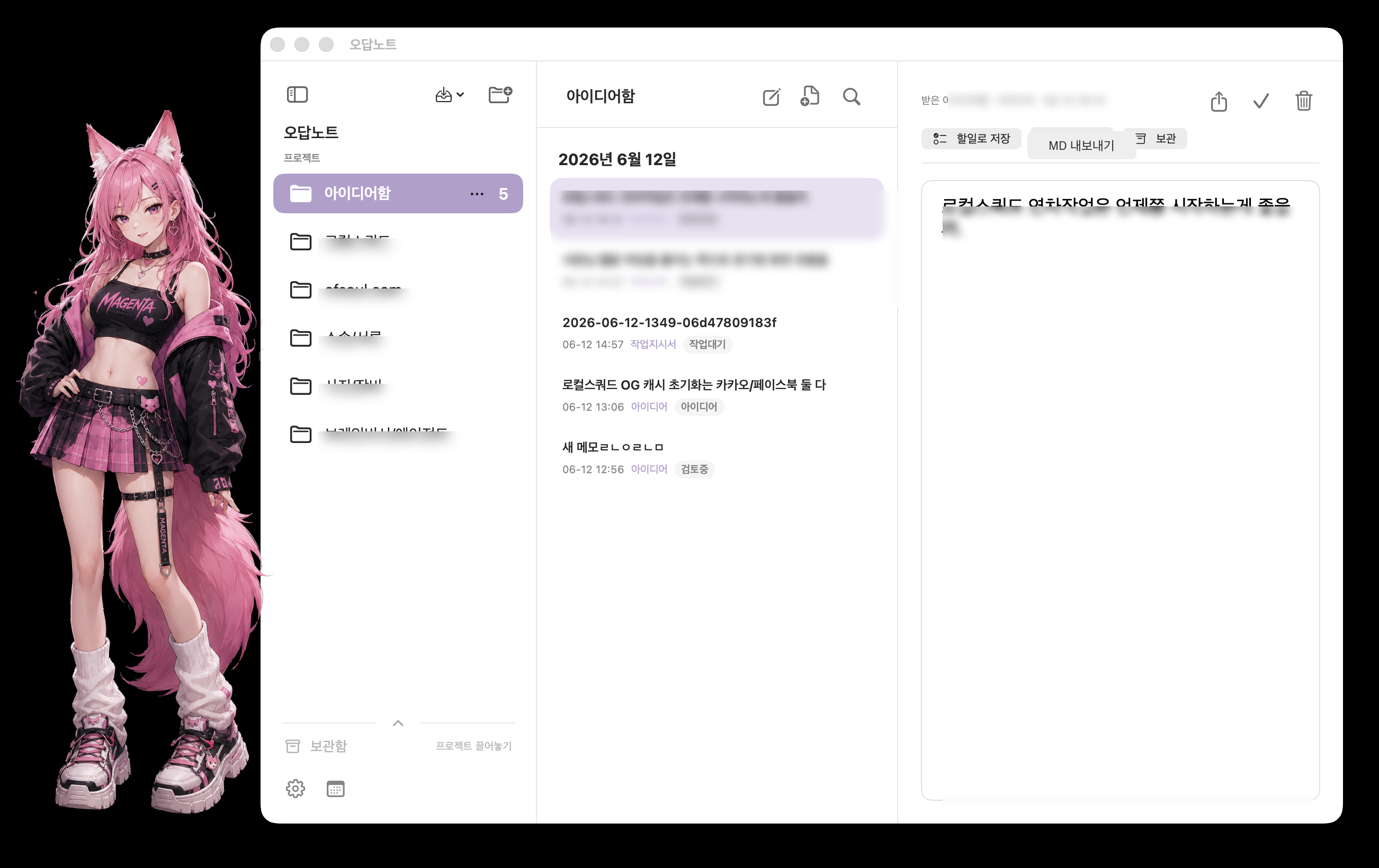Click the 아이디어 tag on 12:56 note

(649, 468)
